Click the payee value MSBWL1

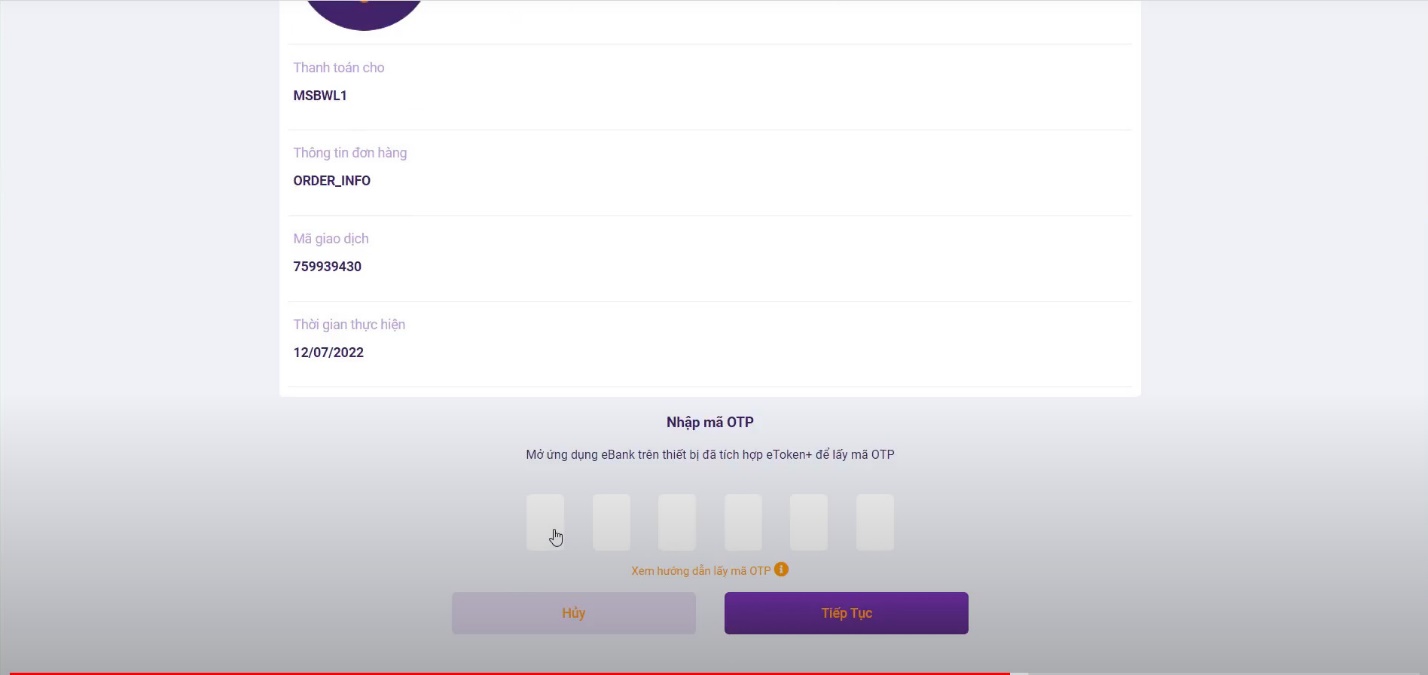point(320,96)
